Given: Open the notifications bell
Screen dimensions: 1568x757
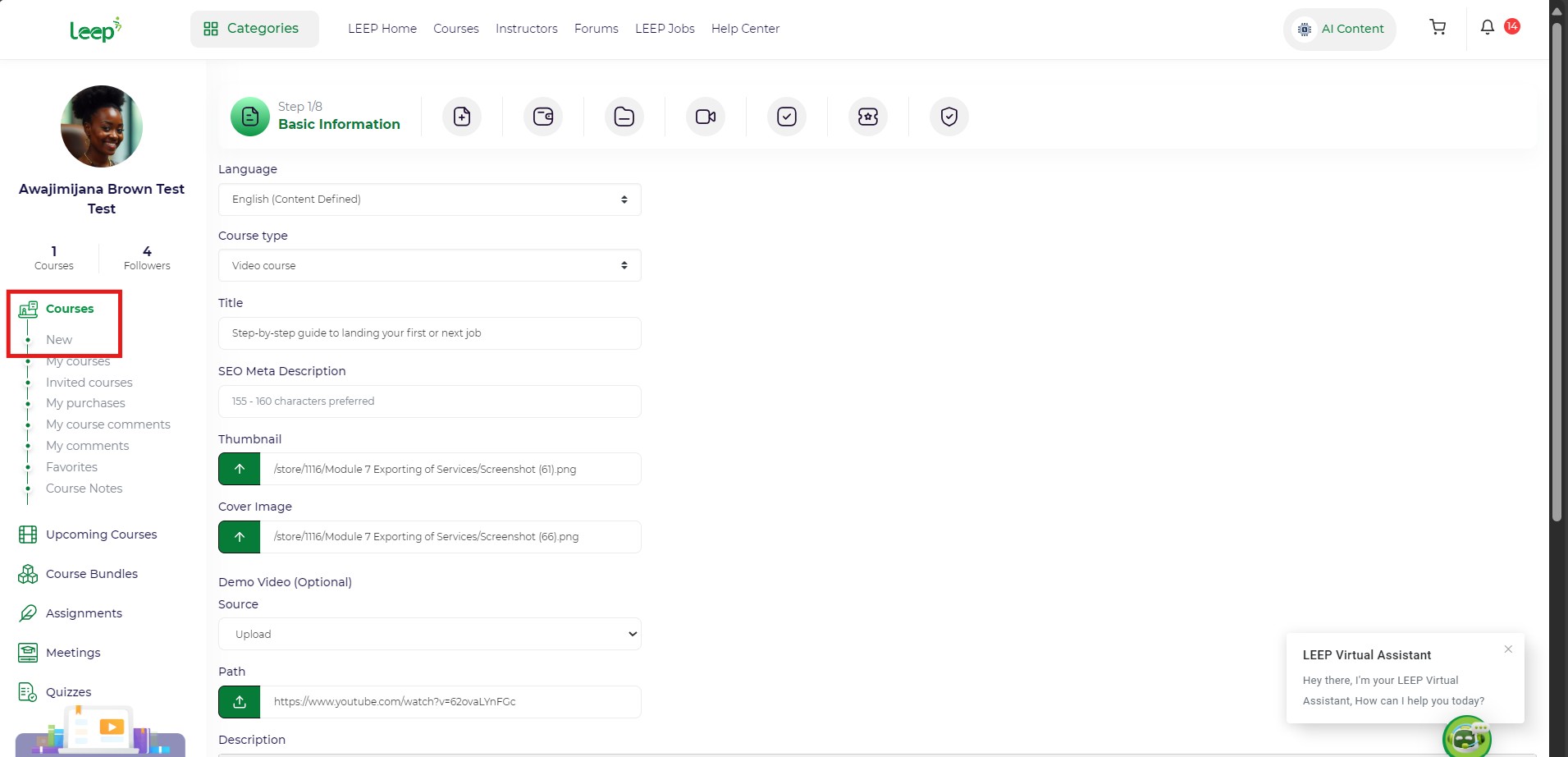Looking at the screenshot, I should [x=1487, y=28].
